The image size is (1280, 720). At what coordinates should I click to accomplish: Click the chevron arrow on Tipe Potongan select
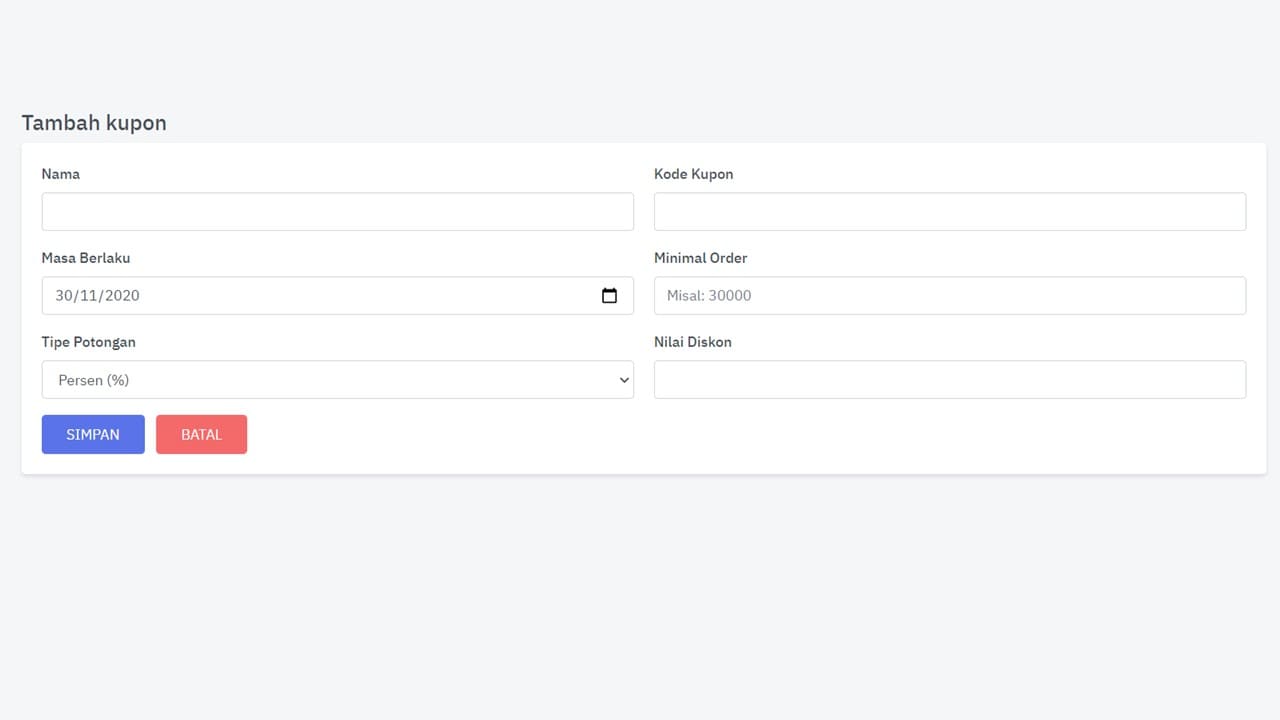624,380
